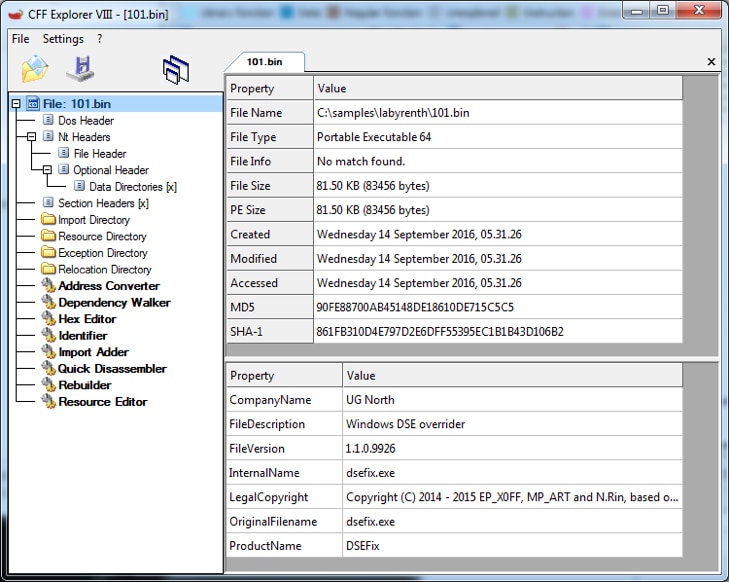Open the Import Directory folder icon
The height and width of the screenshot is (582, 729).
coord(48,219)
